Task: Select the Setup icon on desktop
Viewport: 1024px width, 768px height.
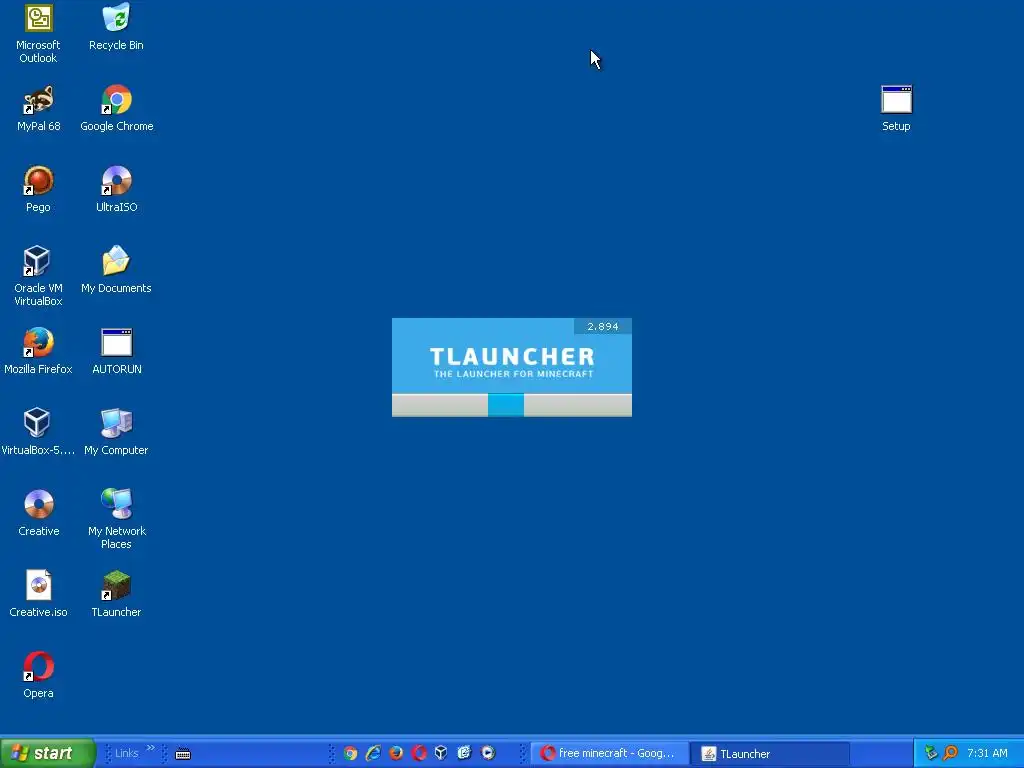Action: pyautogui.click(x=896, y=108)
